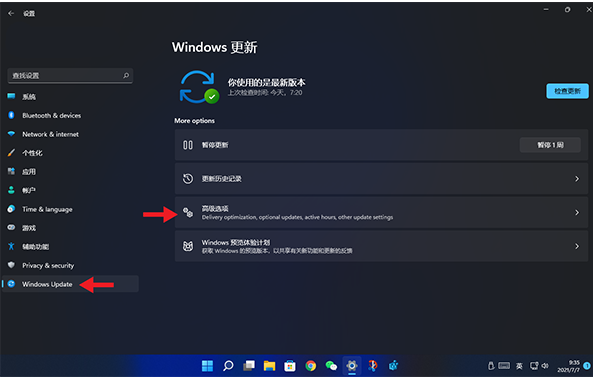
Task: Select the Bluetooth & devices sidebar icon
Action: click(x=11, y=115)
